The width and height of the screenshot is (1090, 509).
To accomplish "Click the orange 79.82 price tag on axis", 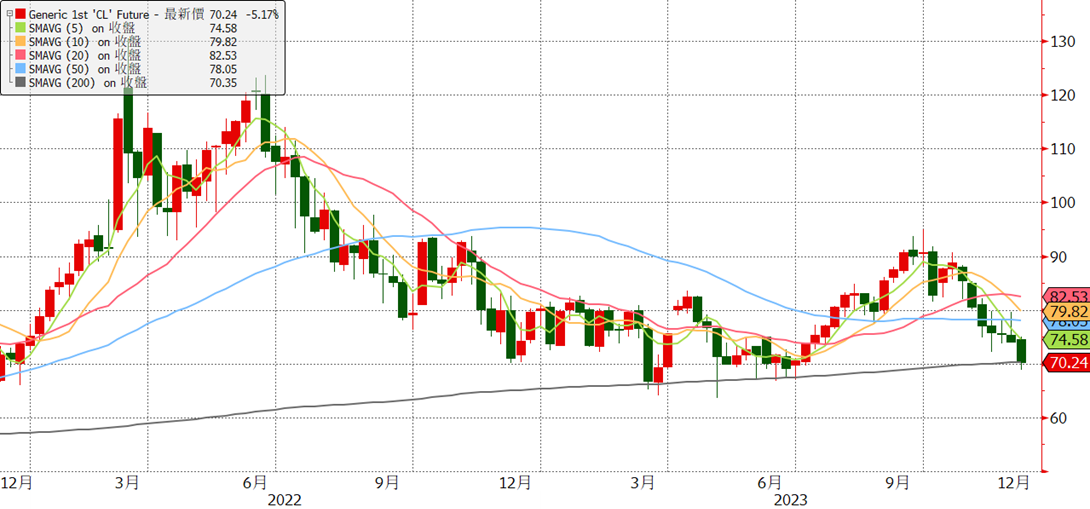I will click(x=1064, y=310).
